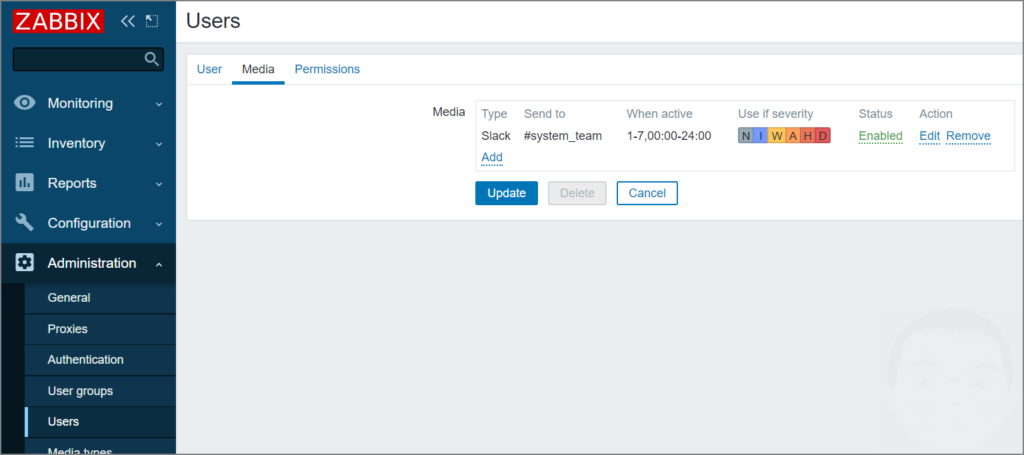Image resolution: width=1024 pixels, height=455 pixels.
Task: Click the I (Information) severity box
Action: (x=761, y=136)
